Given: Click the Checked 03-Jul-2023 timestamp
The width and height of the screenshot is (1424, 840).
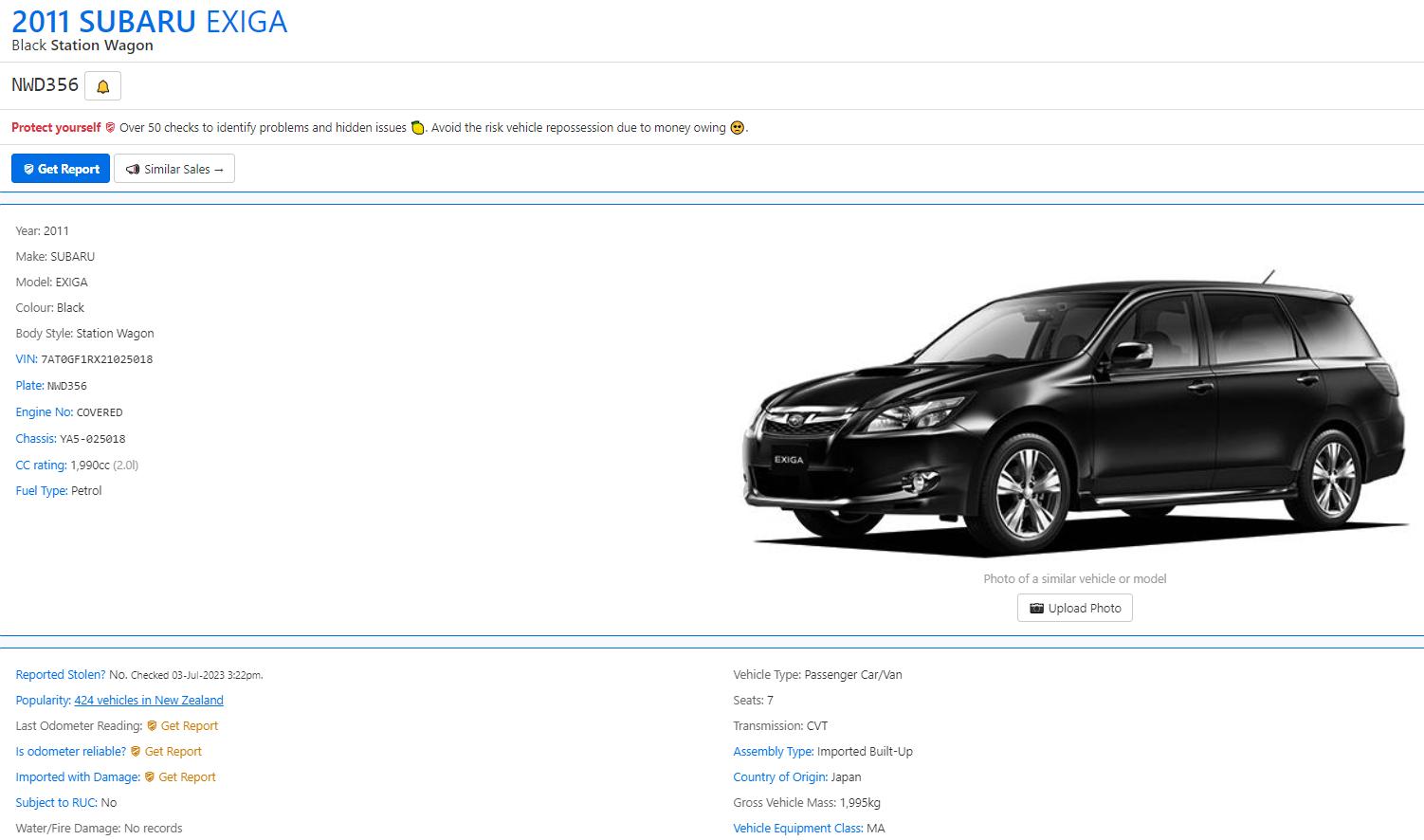Looking at the screenshot, I should 196,675.
